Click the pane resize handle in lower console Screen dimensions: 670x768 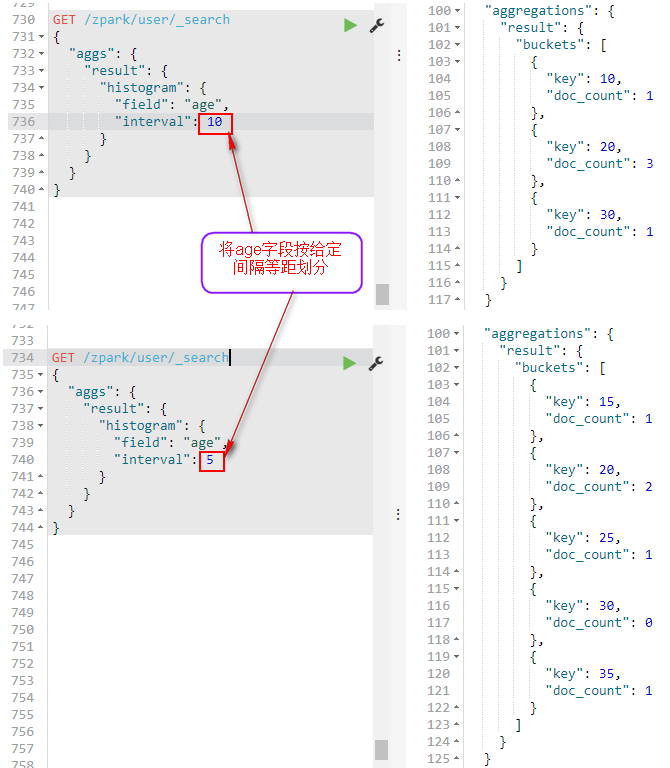point(398,514)
